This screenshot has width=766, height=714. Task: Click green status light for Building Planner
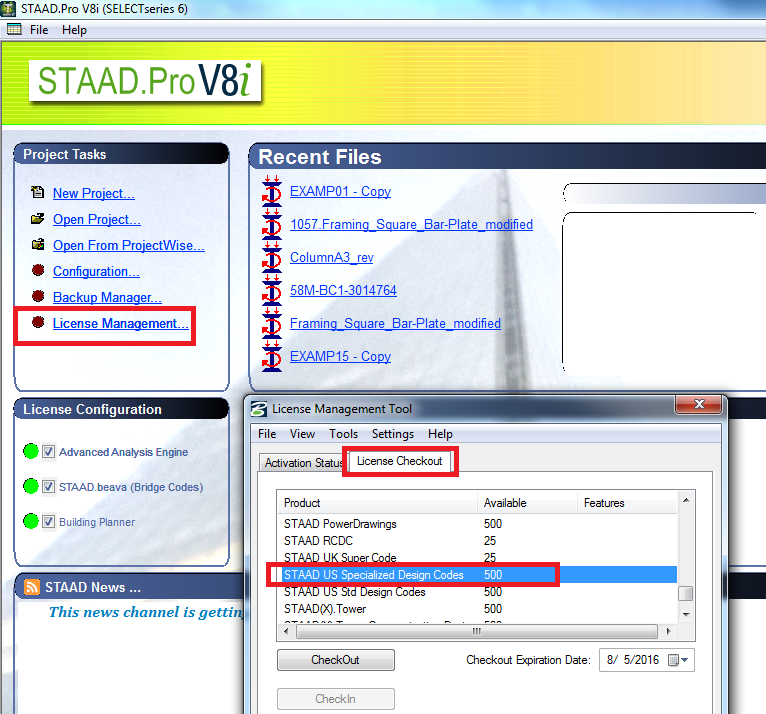click(x=31, y=521)
